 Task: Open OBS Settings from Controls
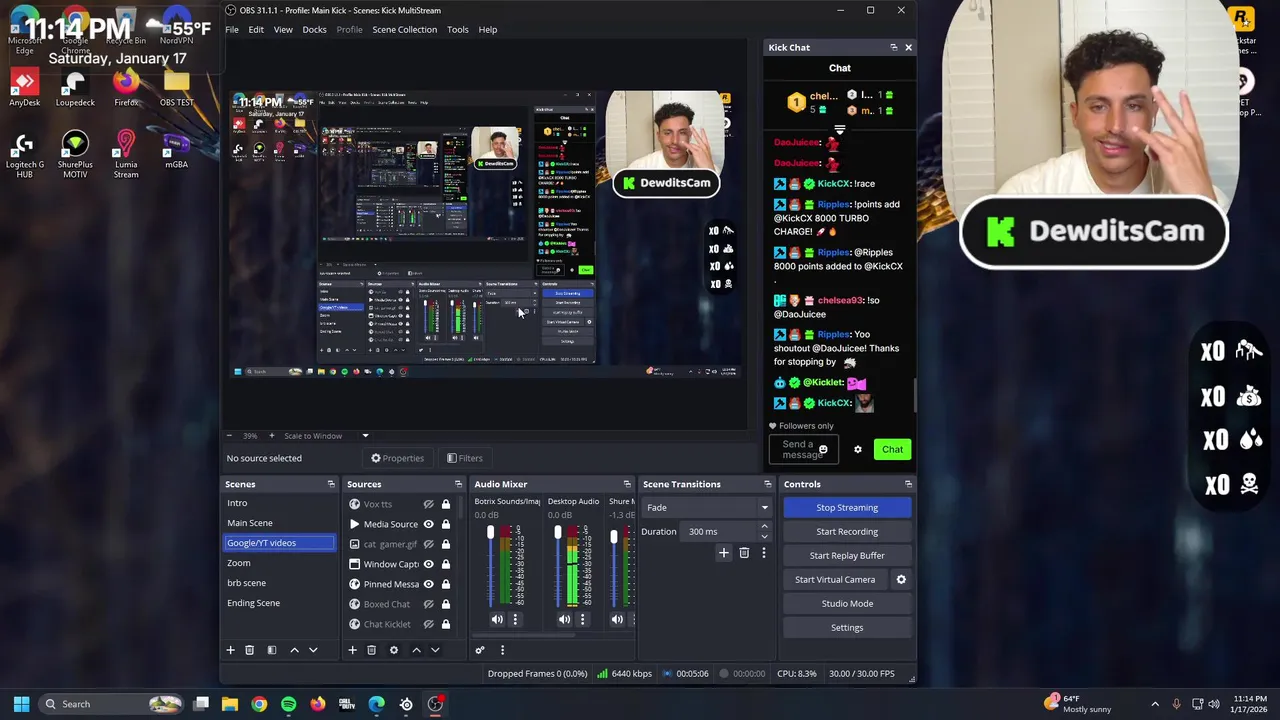click(847, 627)
